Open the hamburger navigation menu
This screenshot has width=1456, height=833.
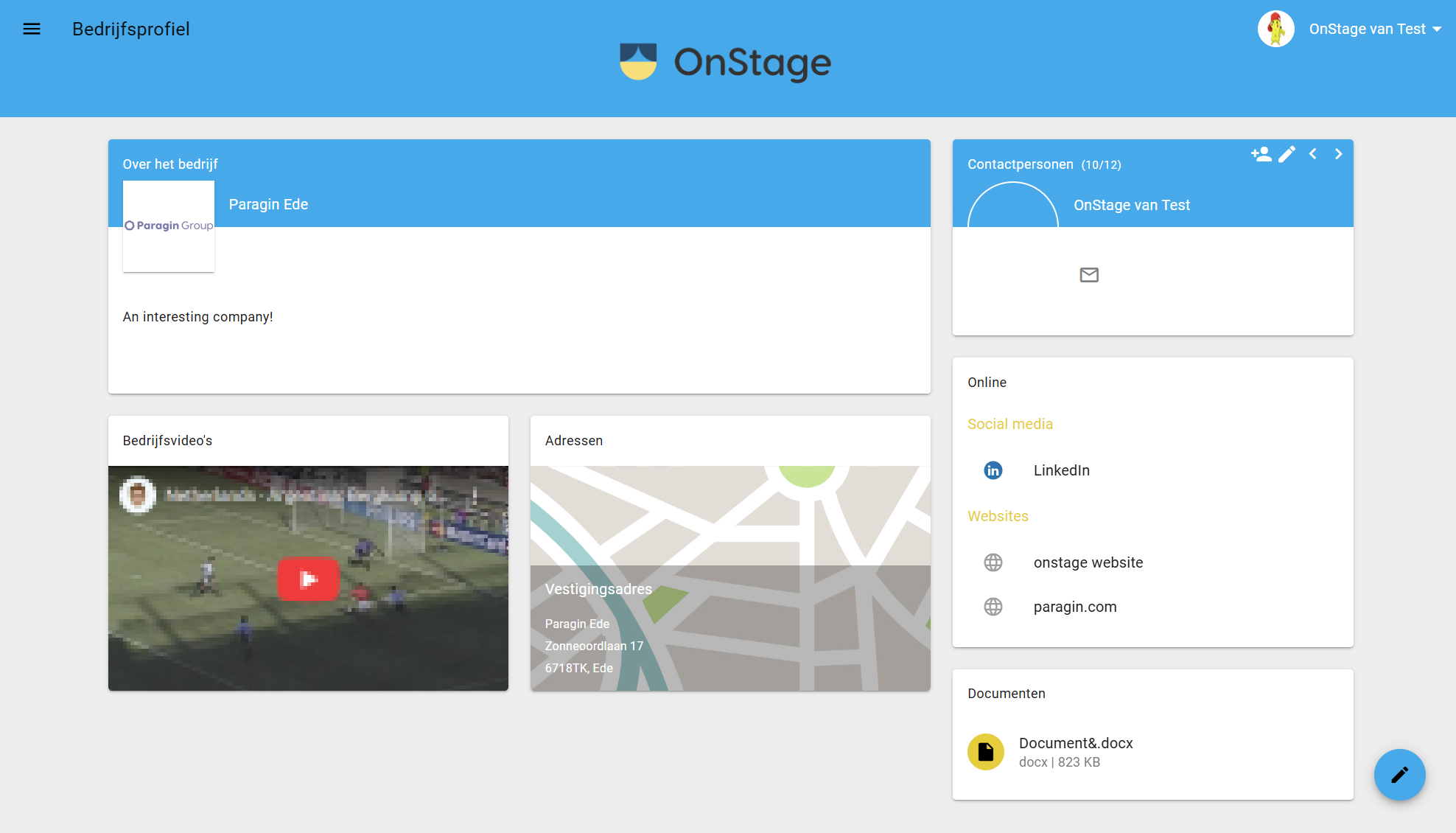(x=32, y=29)
